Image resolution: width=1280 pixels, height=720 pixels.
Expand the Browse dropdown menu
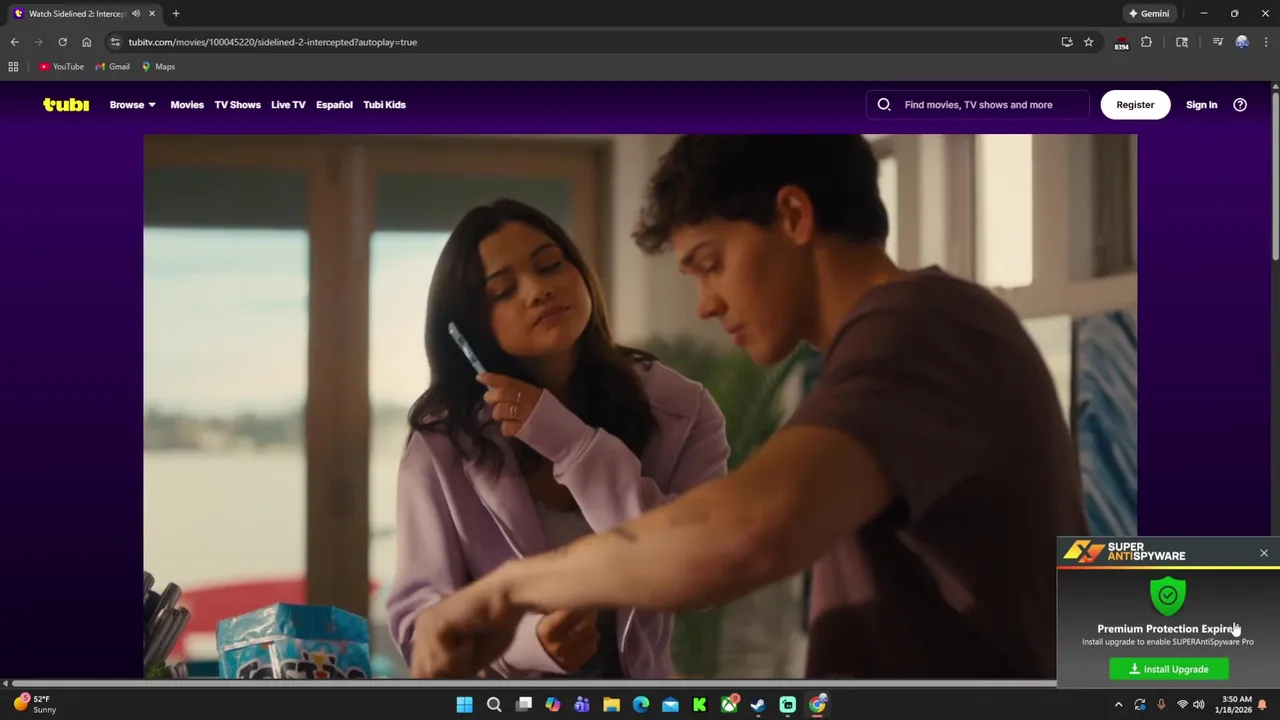click(133, 104)
